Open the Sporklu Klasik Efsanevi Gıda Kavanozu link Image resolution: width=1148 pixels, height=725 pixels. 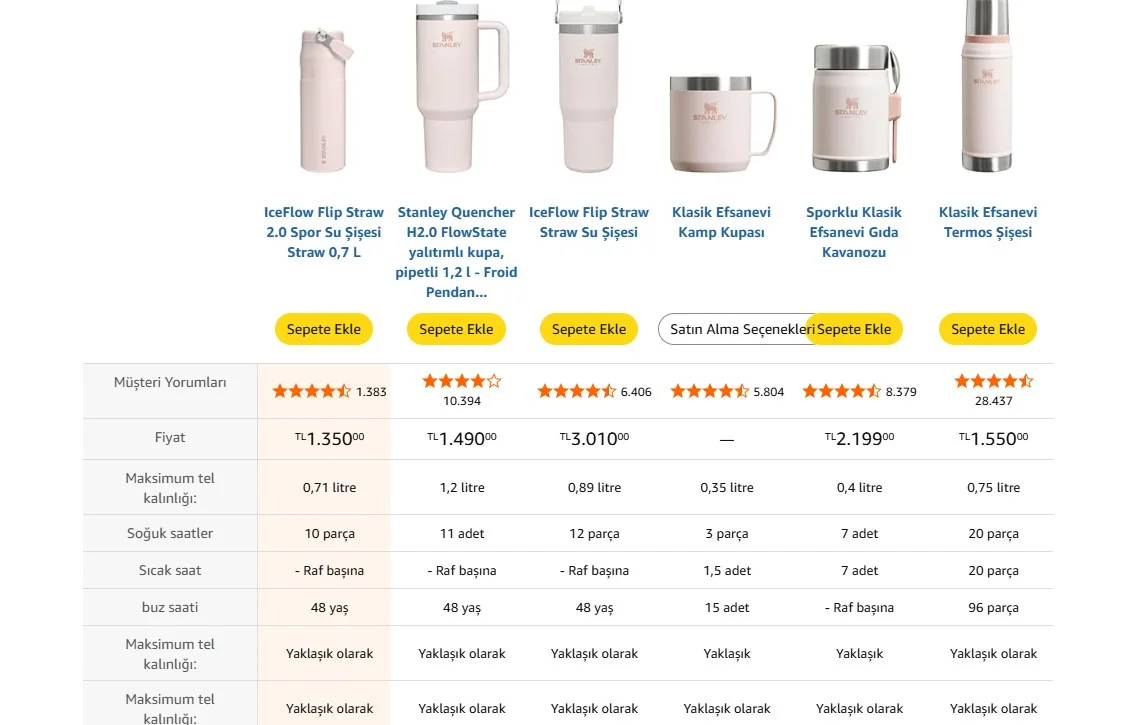854,232
